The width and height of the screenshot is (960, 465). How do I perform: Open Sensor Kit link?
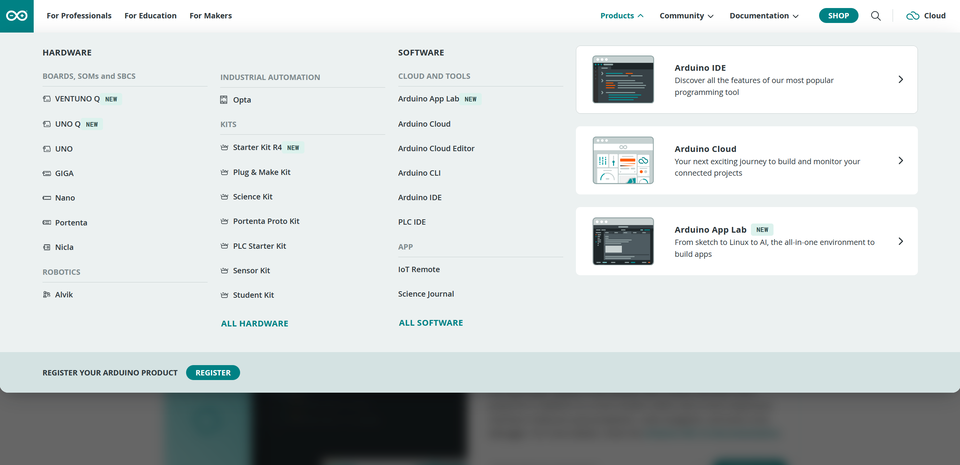[252, 270]
